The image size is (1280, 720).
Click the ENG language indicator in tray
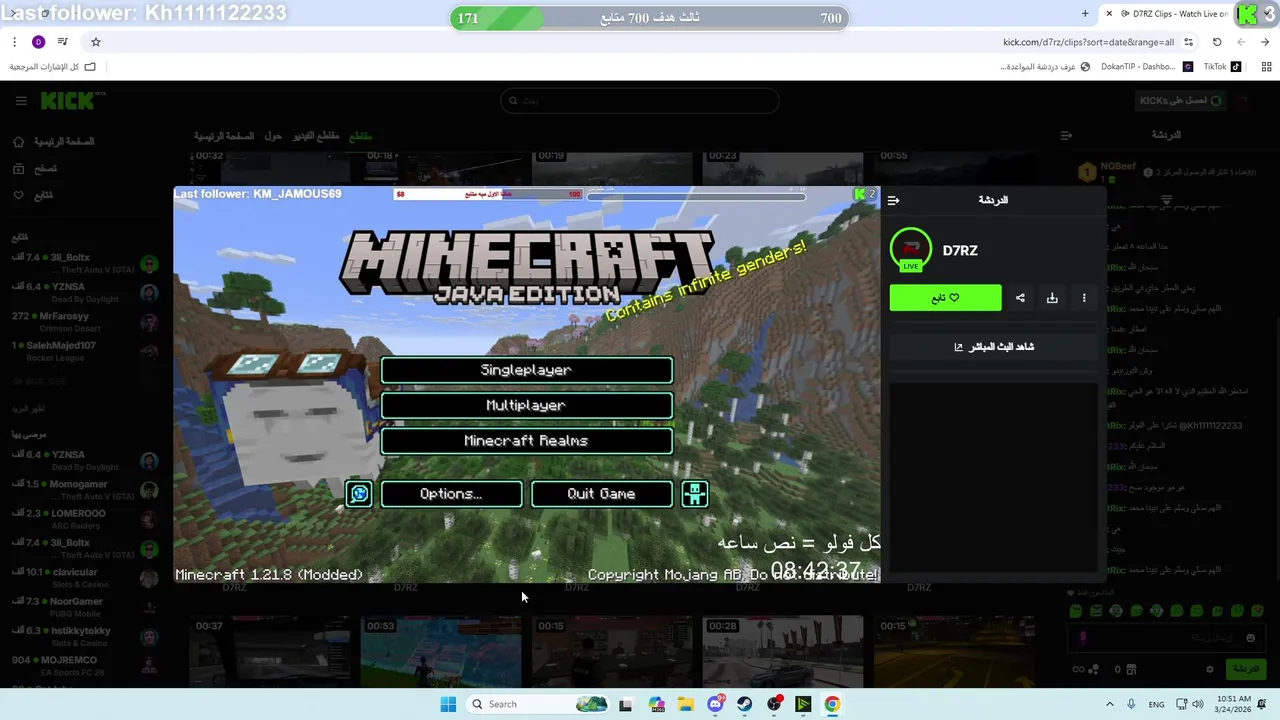coord(1156,704)
